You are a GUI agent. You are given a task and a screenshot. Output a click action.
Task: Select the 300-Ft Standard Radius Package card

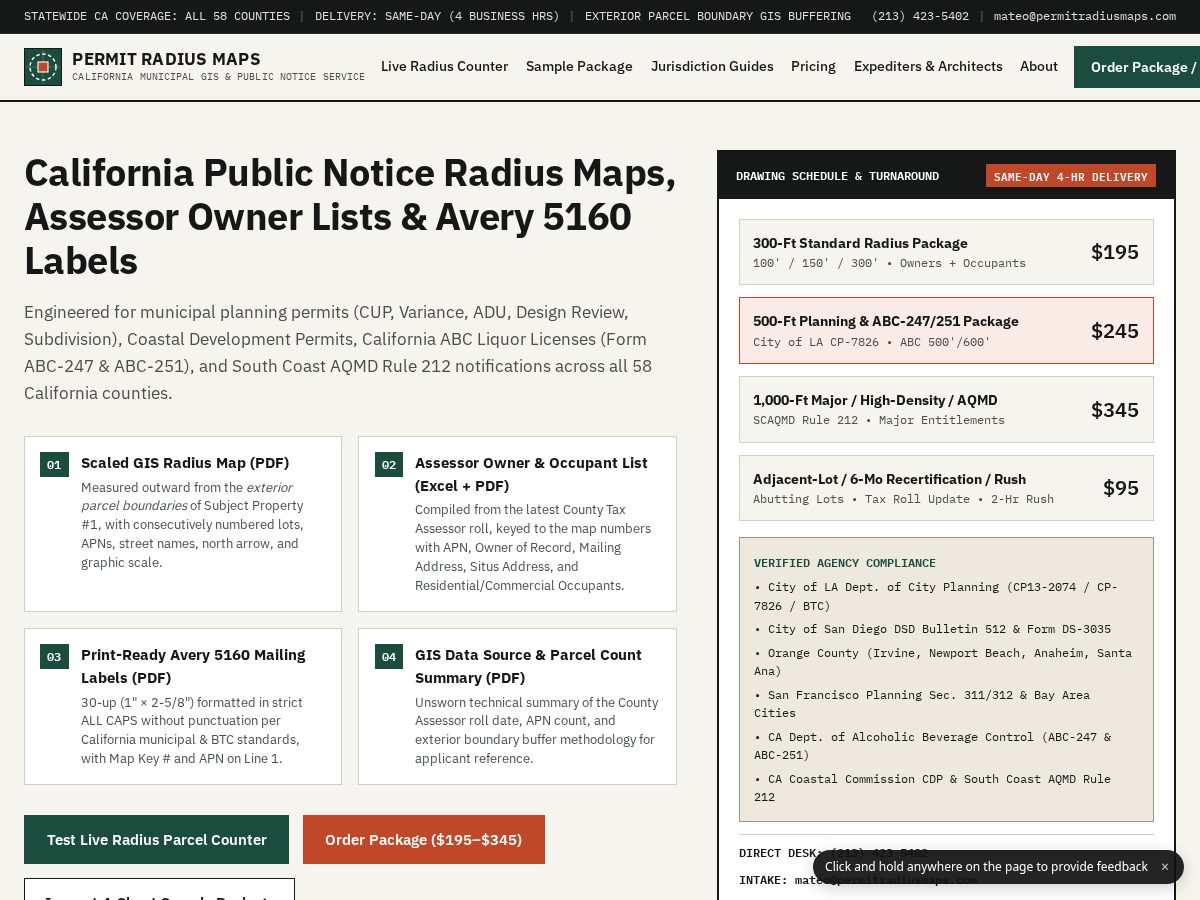[x=946, y=252]
